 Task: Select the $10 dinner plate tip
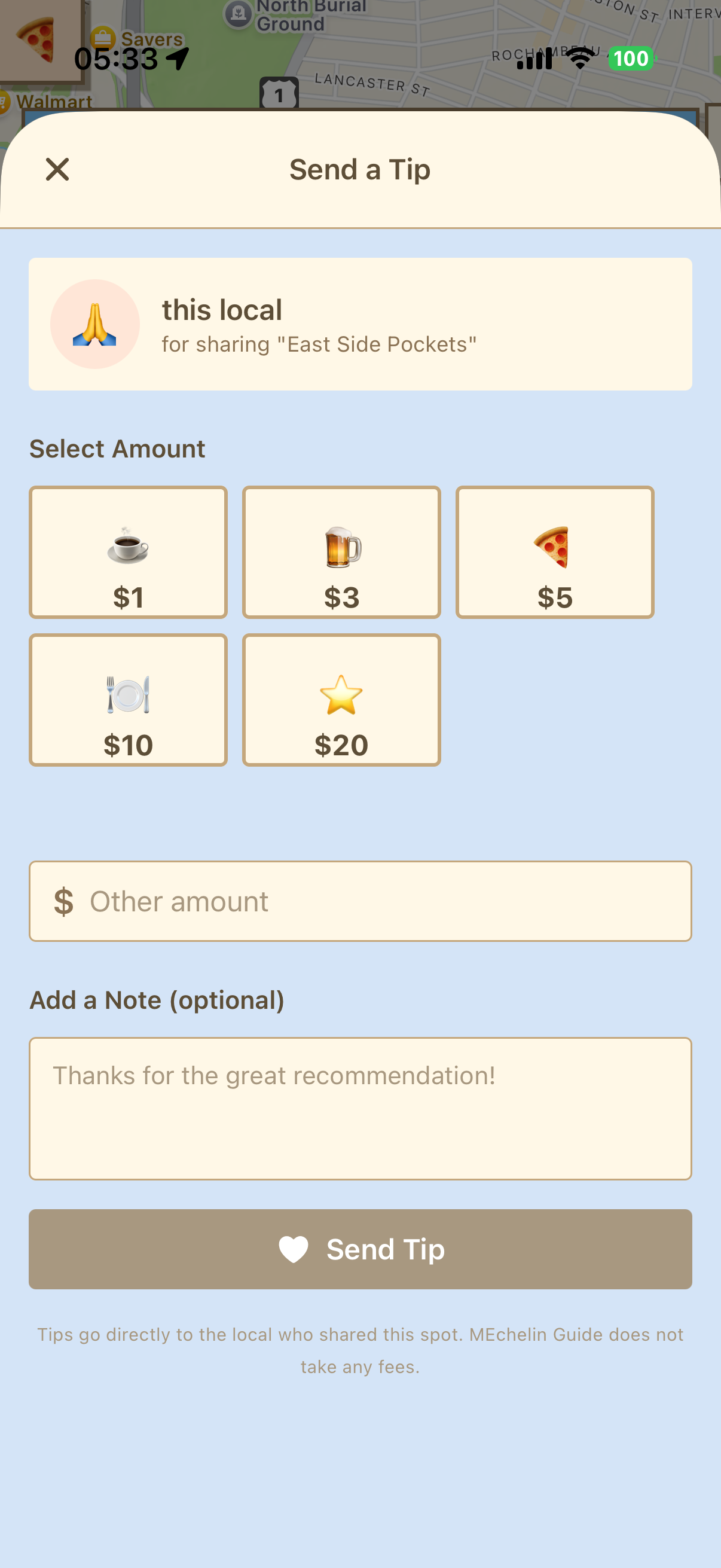(129, 700)
